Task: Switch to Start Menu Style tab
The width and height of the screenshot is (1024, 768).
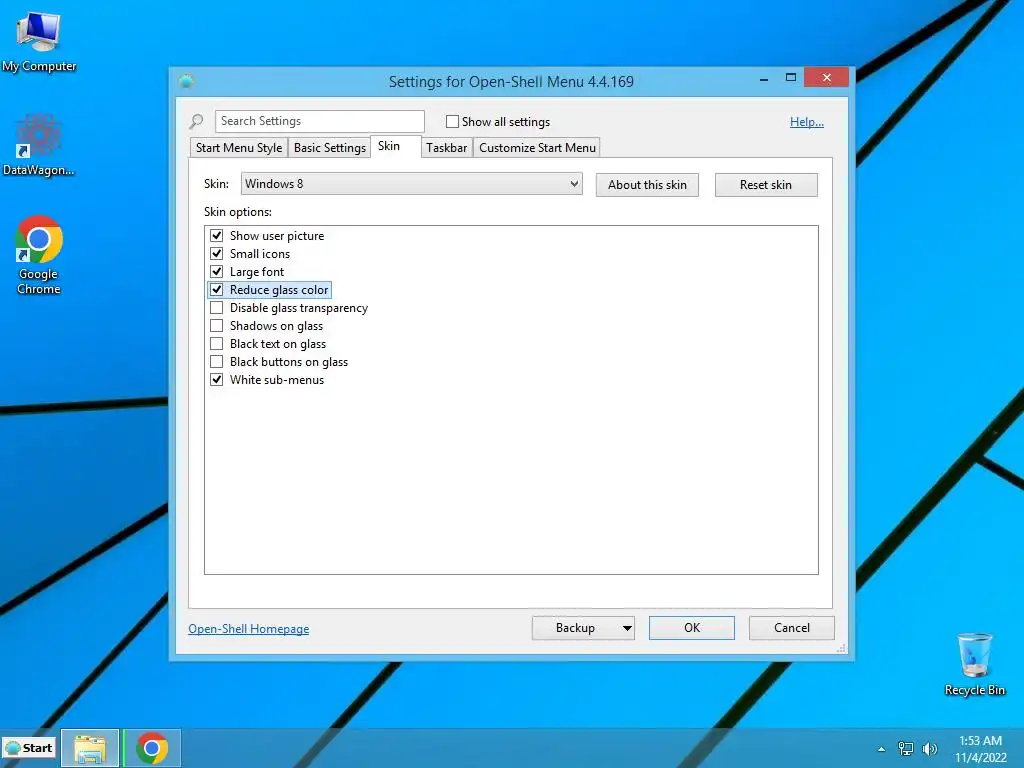Action: pos(239,148)
